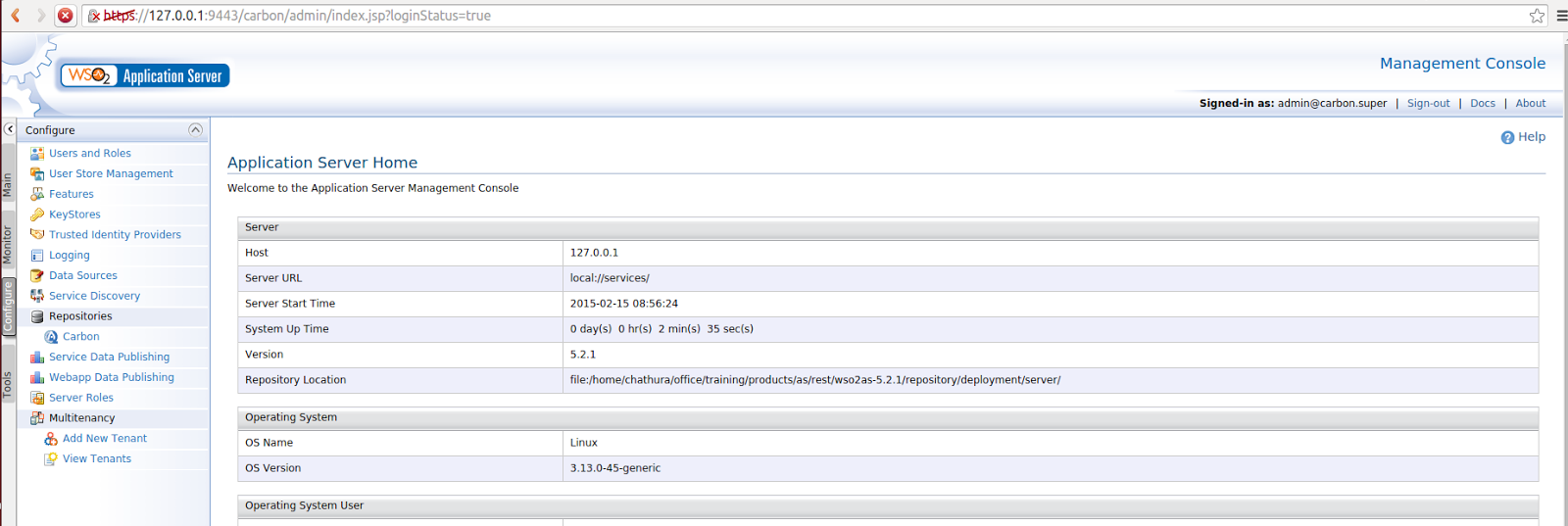This screenshot has height=526, width=1568.
Task: Click the Trusted Identity Providers icon
Action: click(37, 234)
